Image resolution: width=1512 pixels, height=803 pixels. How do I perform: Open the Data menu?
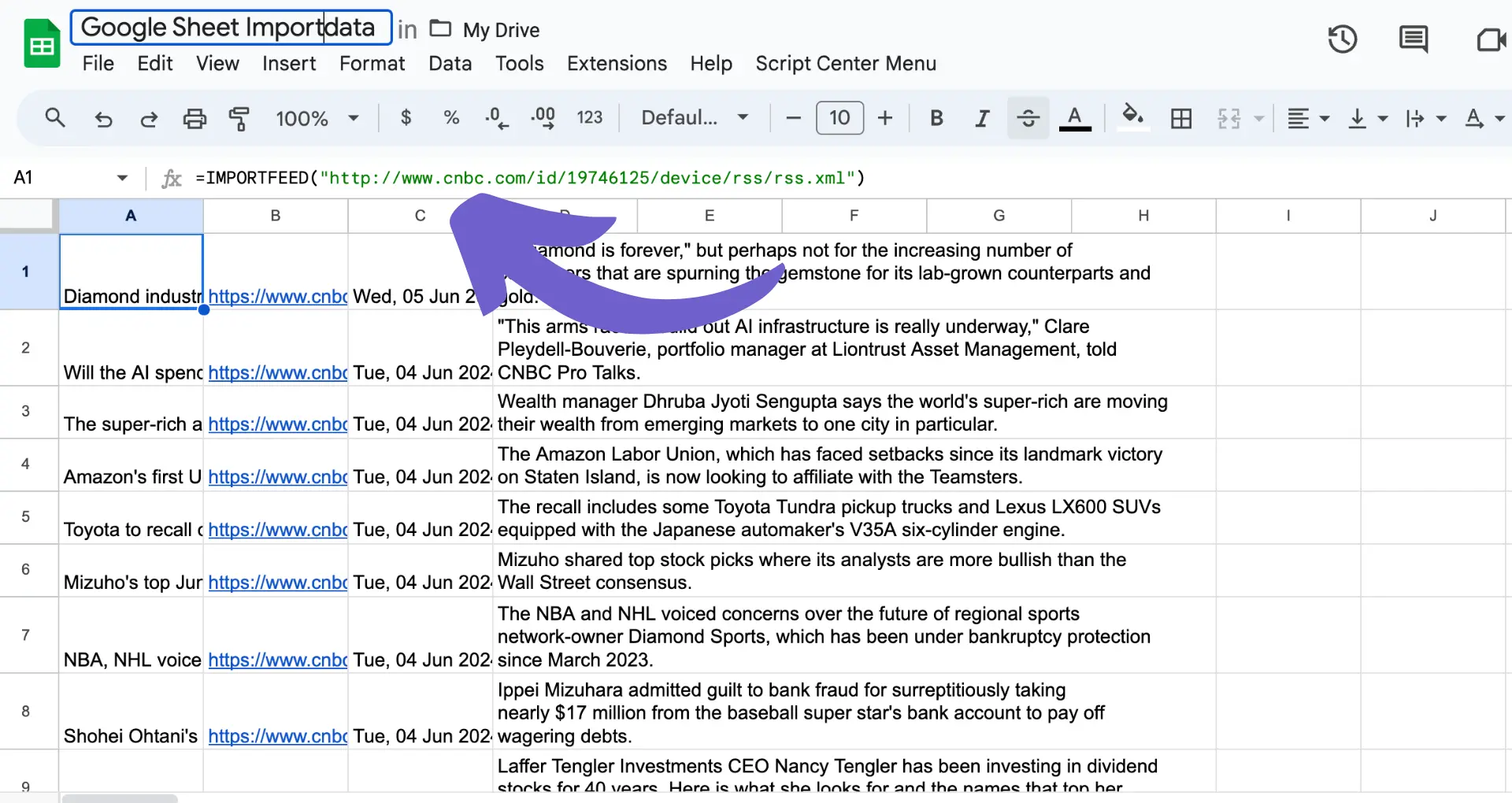click(x=450, y=63)
